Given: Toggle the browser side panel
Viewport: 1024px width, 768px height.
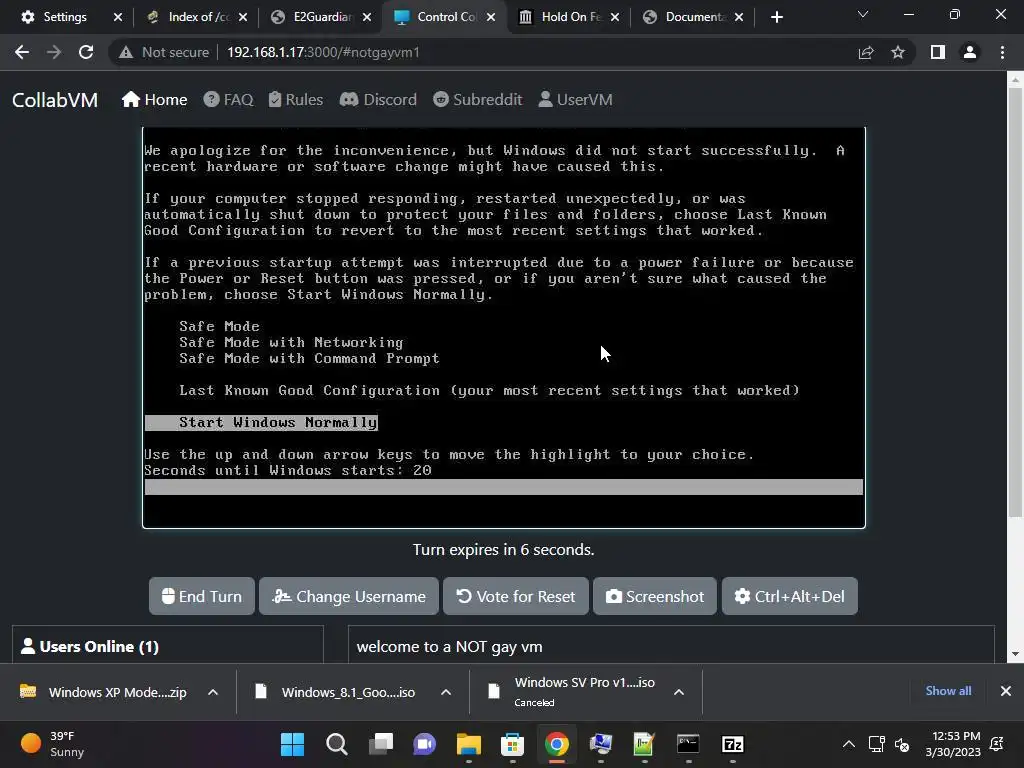Looking at the screenshot, I should [x=938, y=52].
